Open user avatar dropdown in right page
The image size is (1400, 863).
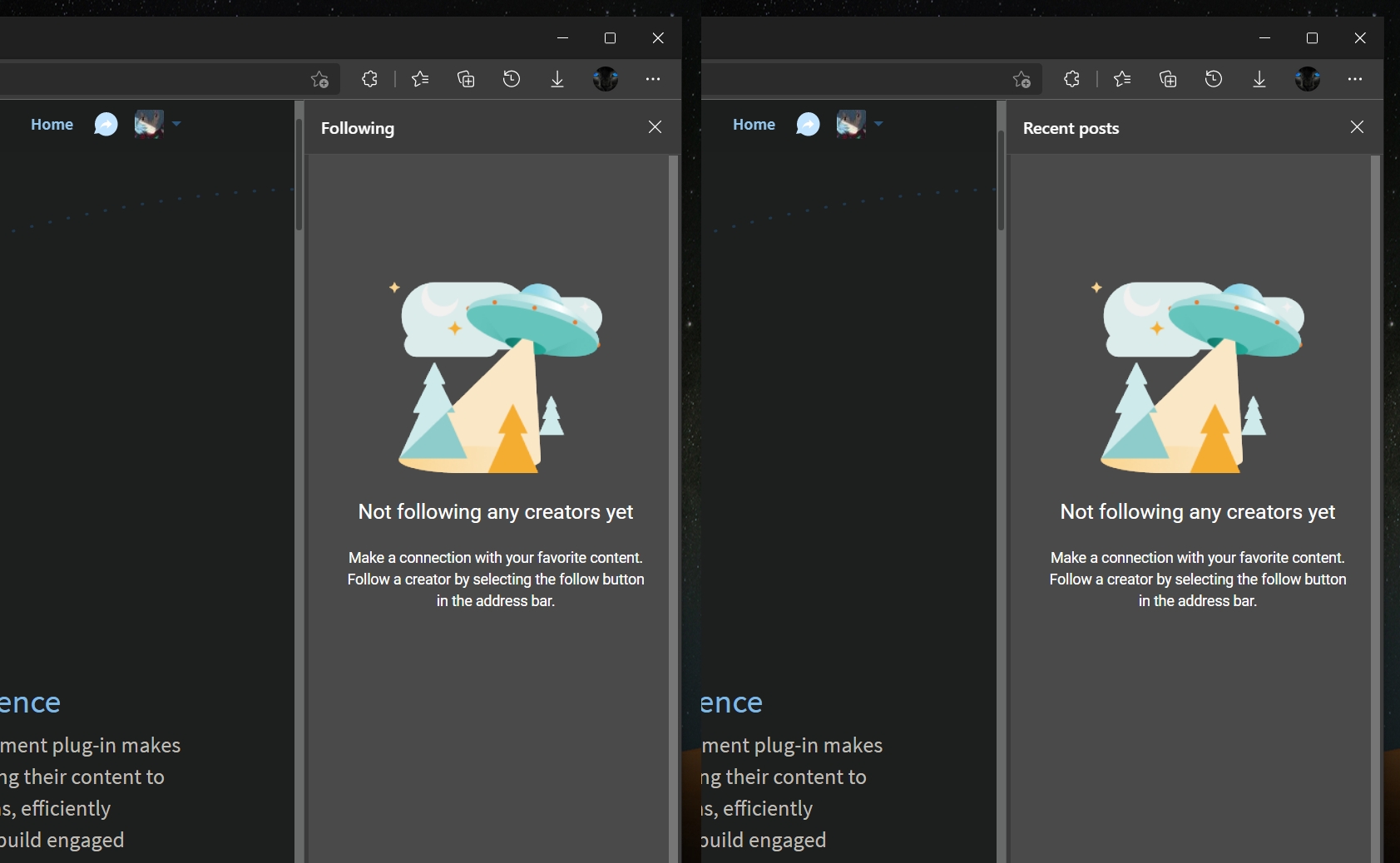pyautogui.click(x=860, y=124)
